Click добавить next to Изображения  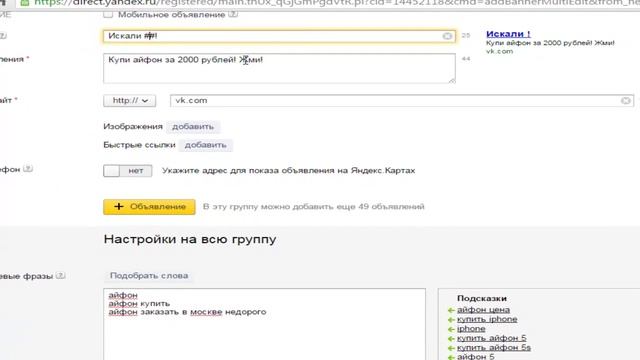[x=193, y=127]
